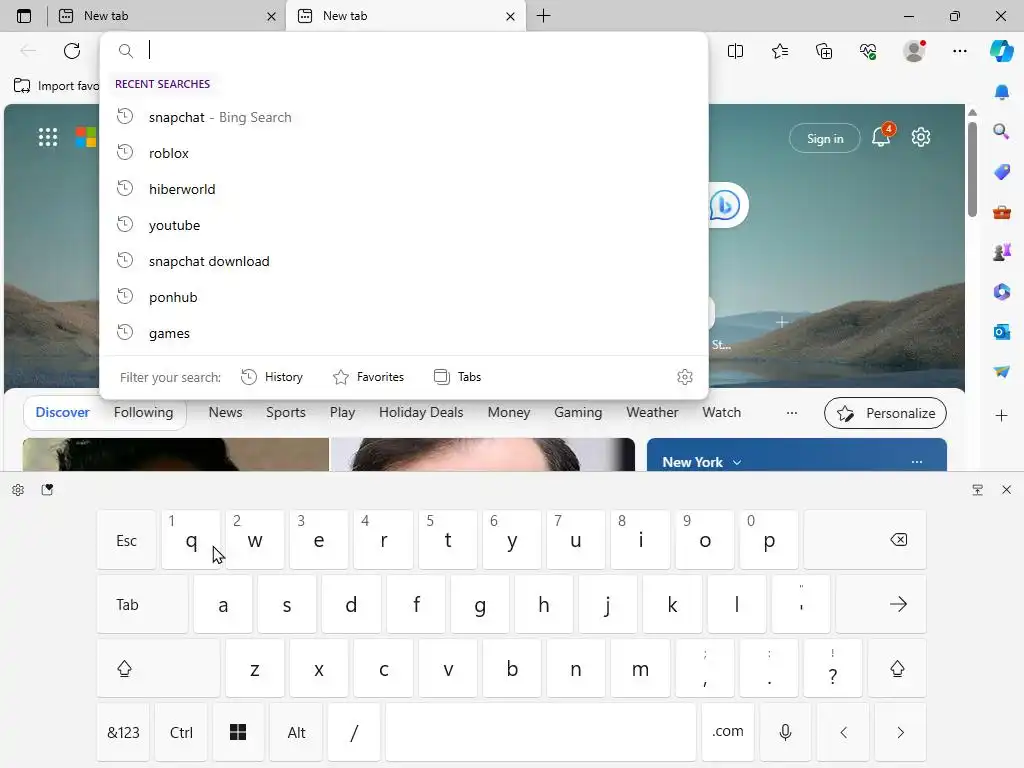Screen dimensions: 1024x768
Task: Close the touch keyboard panel
Action: pos(1006,490)
